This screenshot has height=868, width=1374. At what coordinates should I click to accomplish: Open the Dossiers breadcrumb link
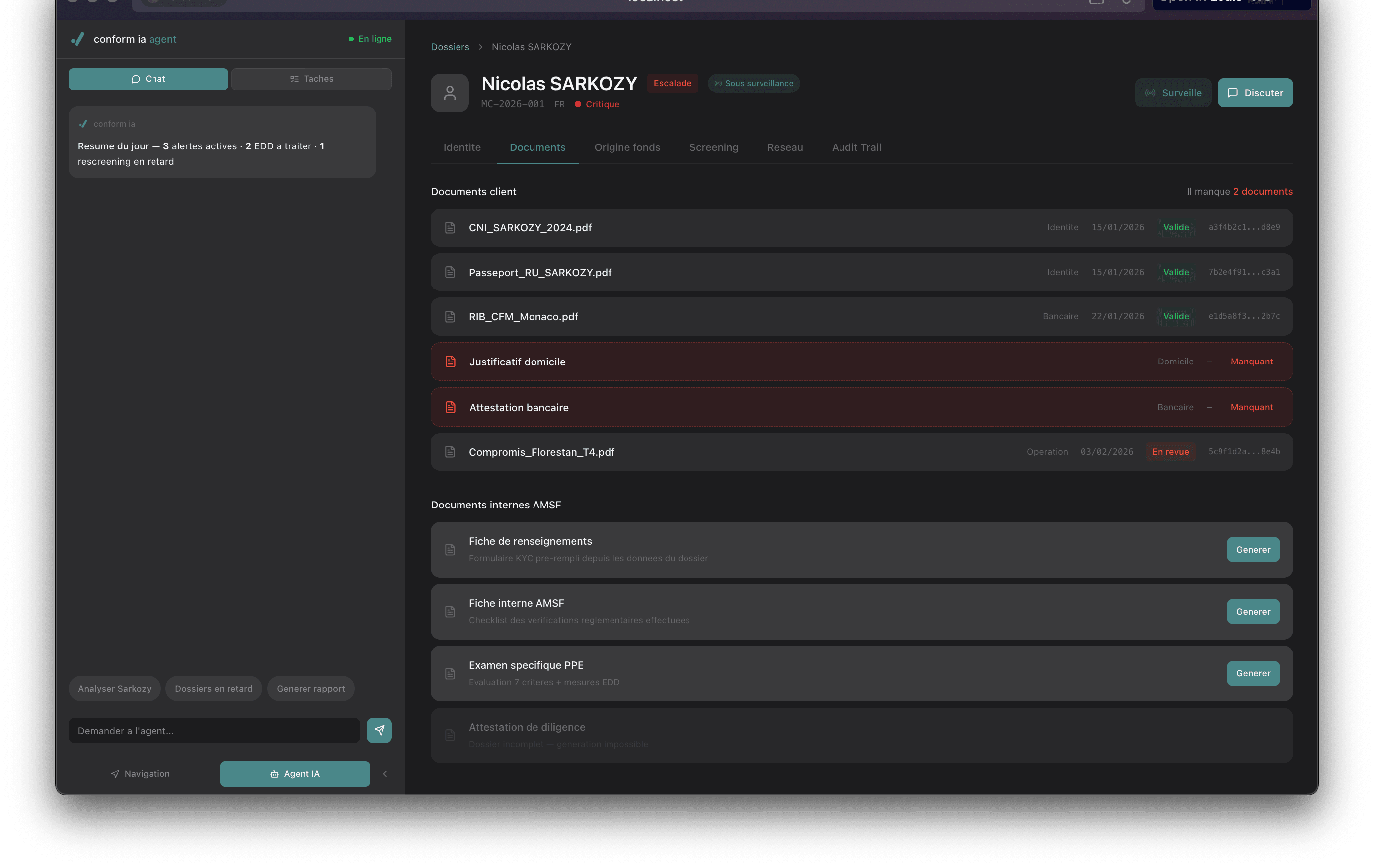[x=450, y=47]
